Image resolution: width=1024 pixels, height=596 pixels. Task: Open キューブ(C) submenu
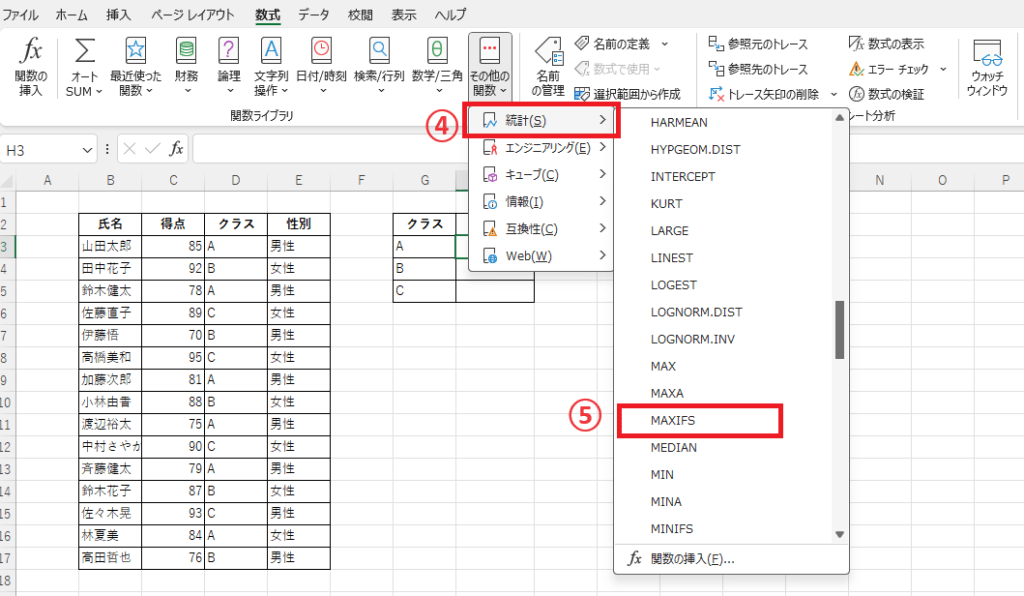coord(541,174)
